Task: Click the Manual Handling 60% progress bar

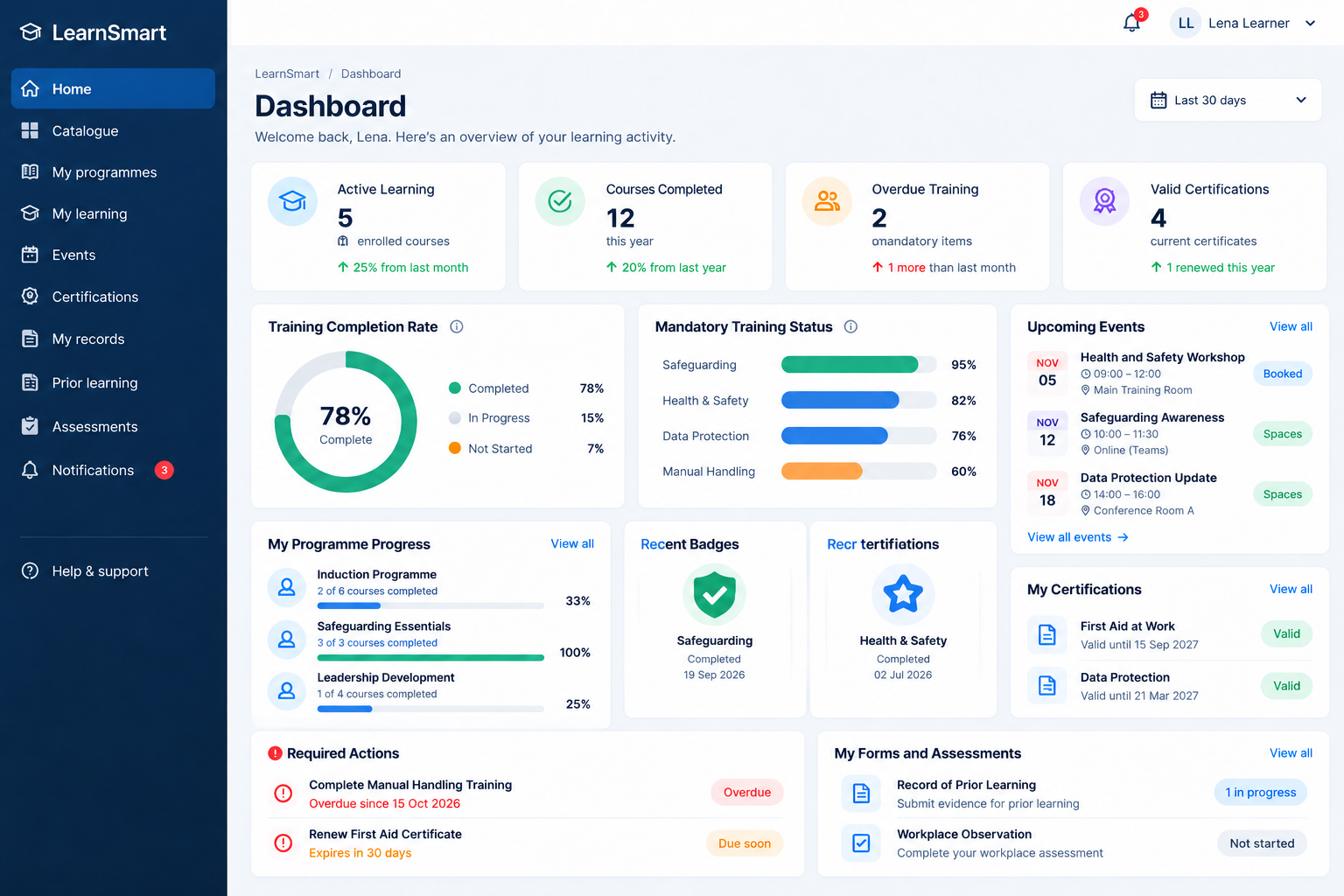Action: (x=859, y=472)
